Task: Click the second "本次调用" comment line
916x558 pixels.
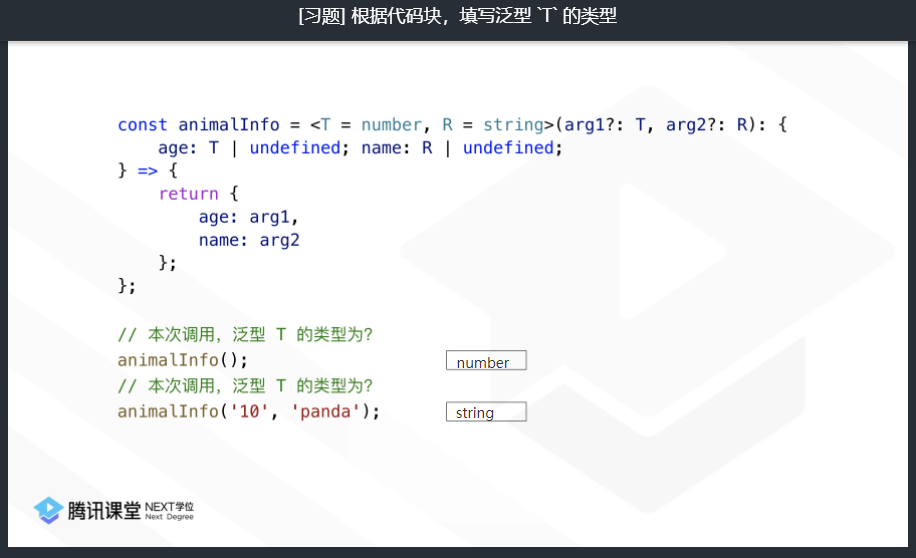Action: tap(245, 386)
